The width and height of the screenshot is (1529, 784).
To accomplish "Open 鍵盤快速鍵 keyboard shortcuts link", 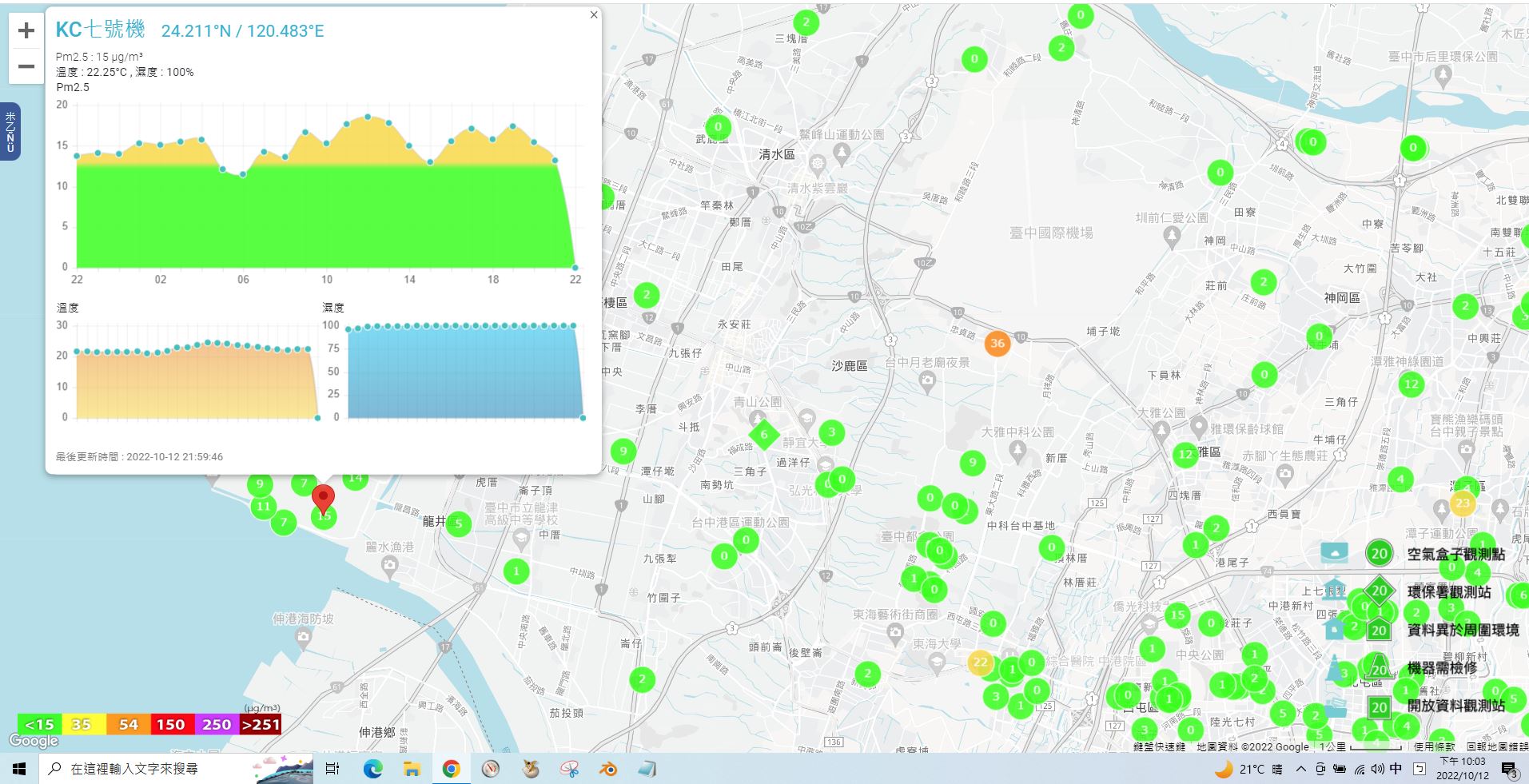I will (1160, 746).
